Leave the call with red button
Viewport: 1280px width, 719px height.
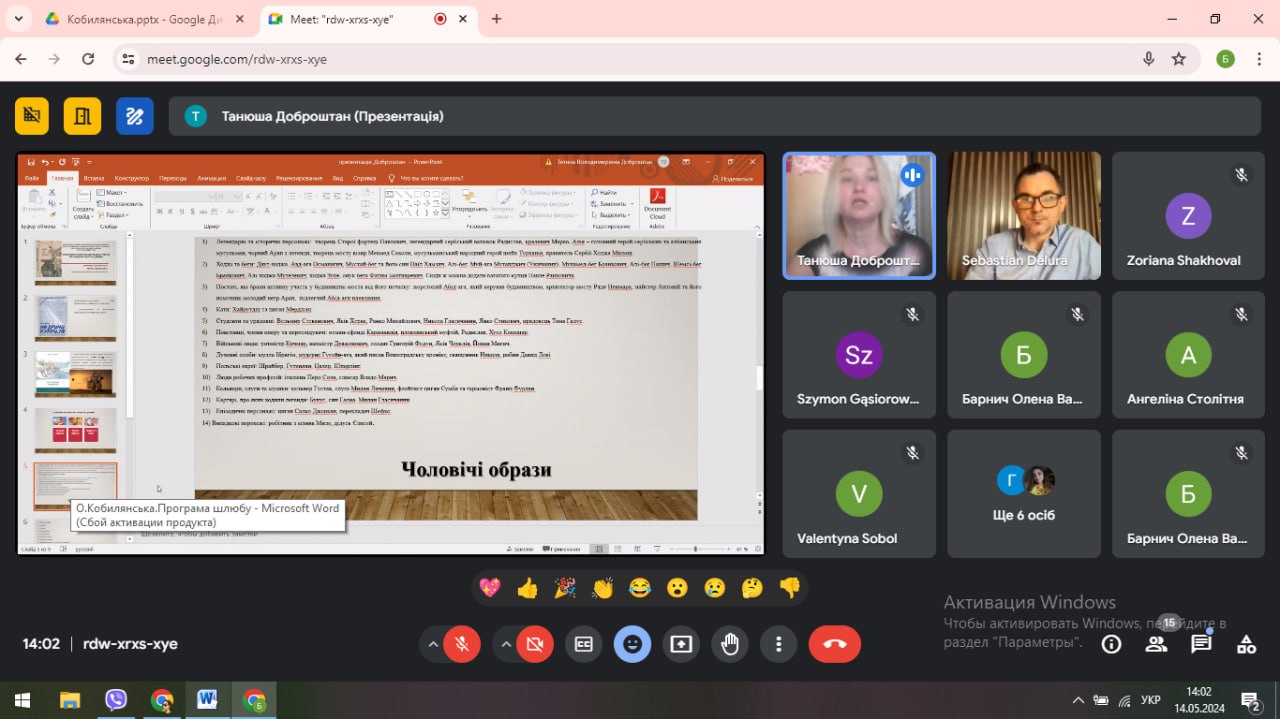tap(834, 644)
